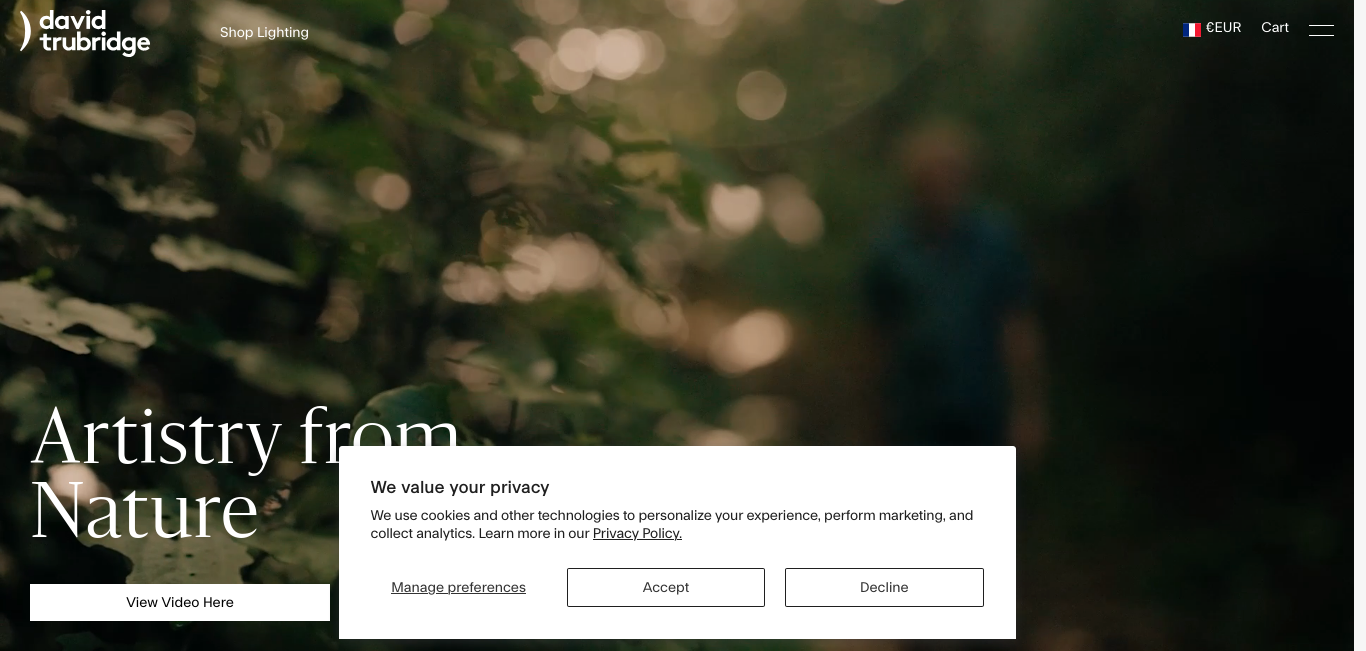This screenshot has width=1366, height=651.
Task: Click the word "trubridge" in the logo
Action: click(95, 43)
